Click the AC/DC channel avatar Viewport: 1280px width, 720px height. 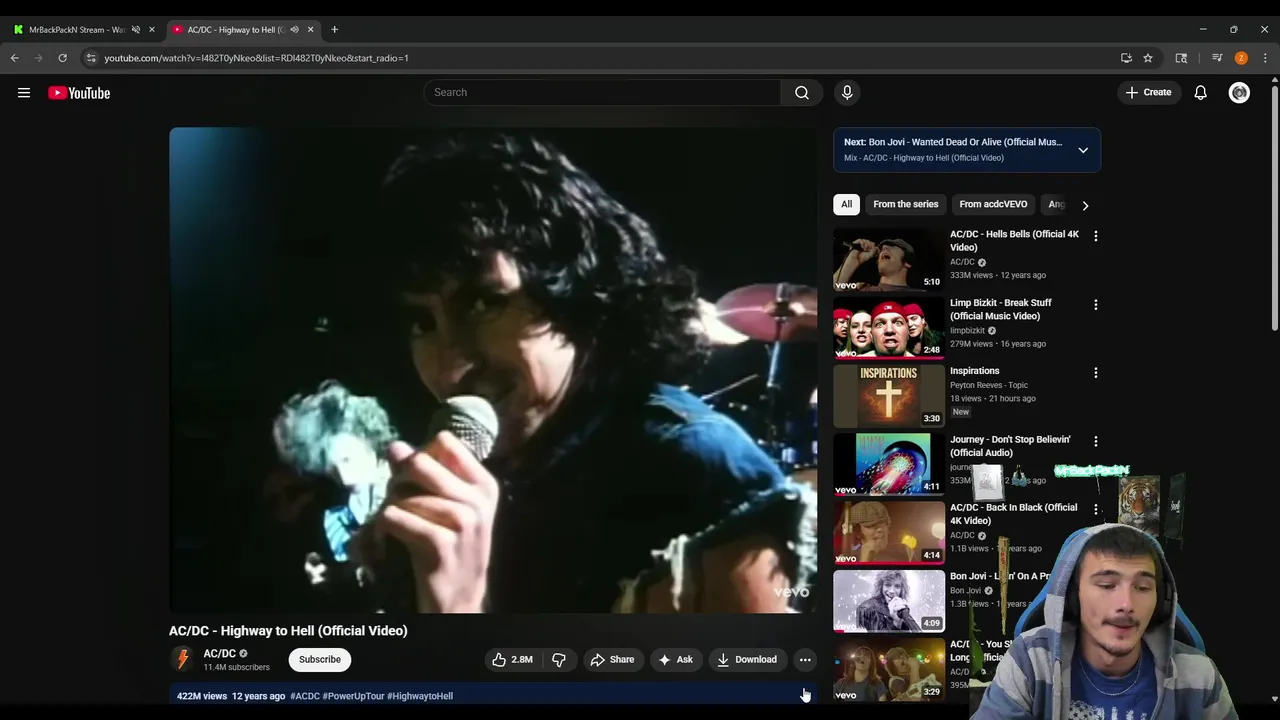tap(182, 659)
